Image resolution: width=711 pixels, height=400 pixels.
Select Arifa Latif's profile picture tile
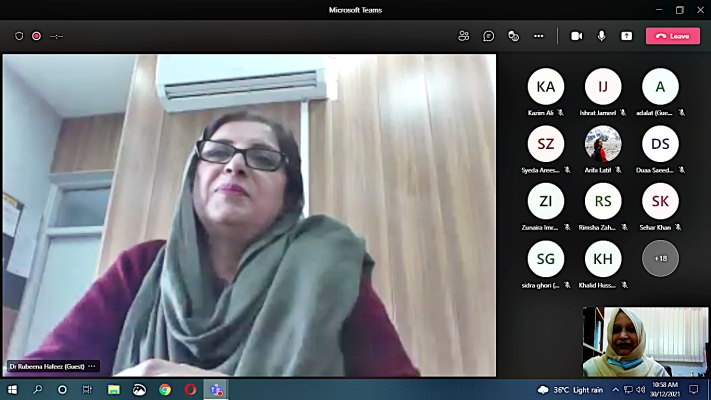(x=603, y=144)
